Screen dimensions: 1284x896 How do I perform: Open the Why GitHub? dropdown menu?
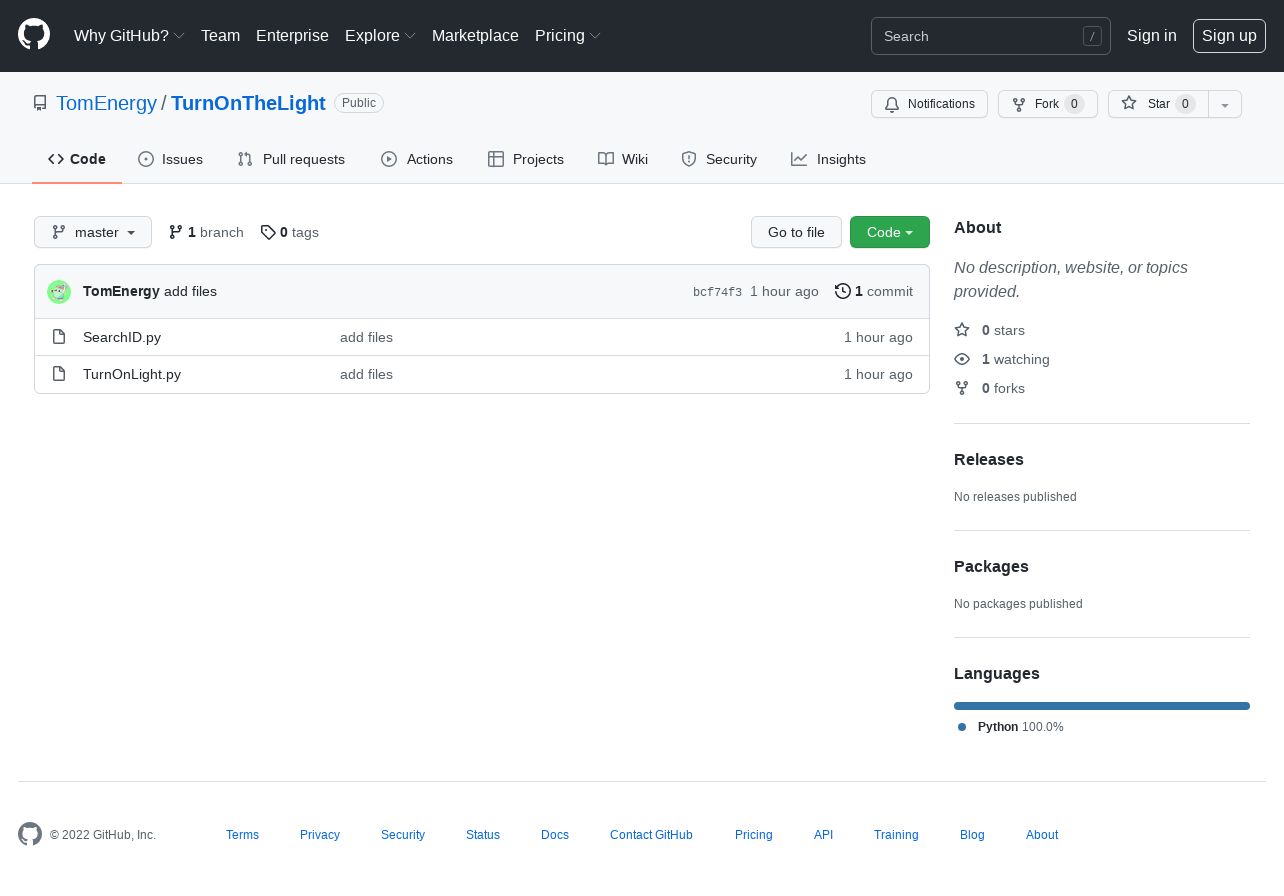pos(129,35)
